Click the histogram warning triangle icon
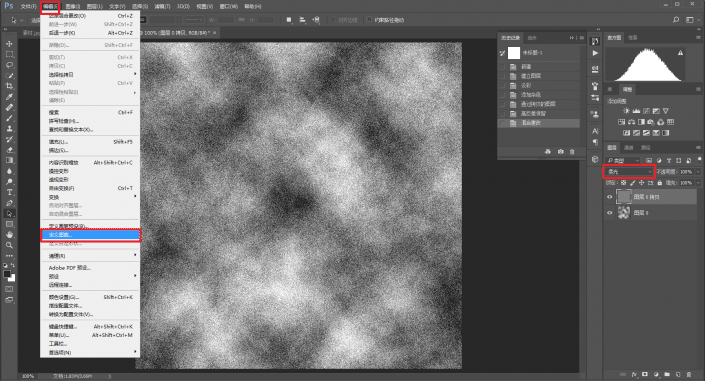 [680, 53]
